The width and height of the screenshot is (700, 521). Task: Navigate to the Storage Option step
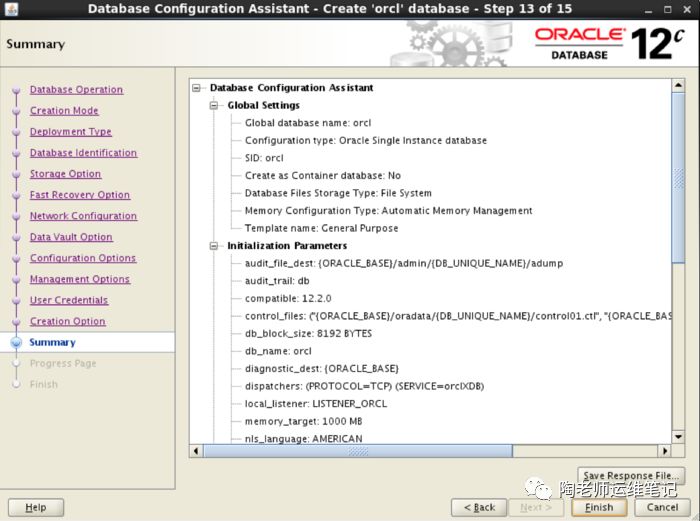(x=65, y=174)
